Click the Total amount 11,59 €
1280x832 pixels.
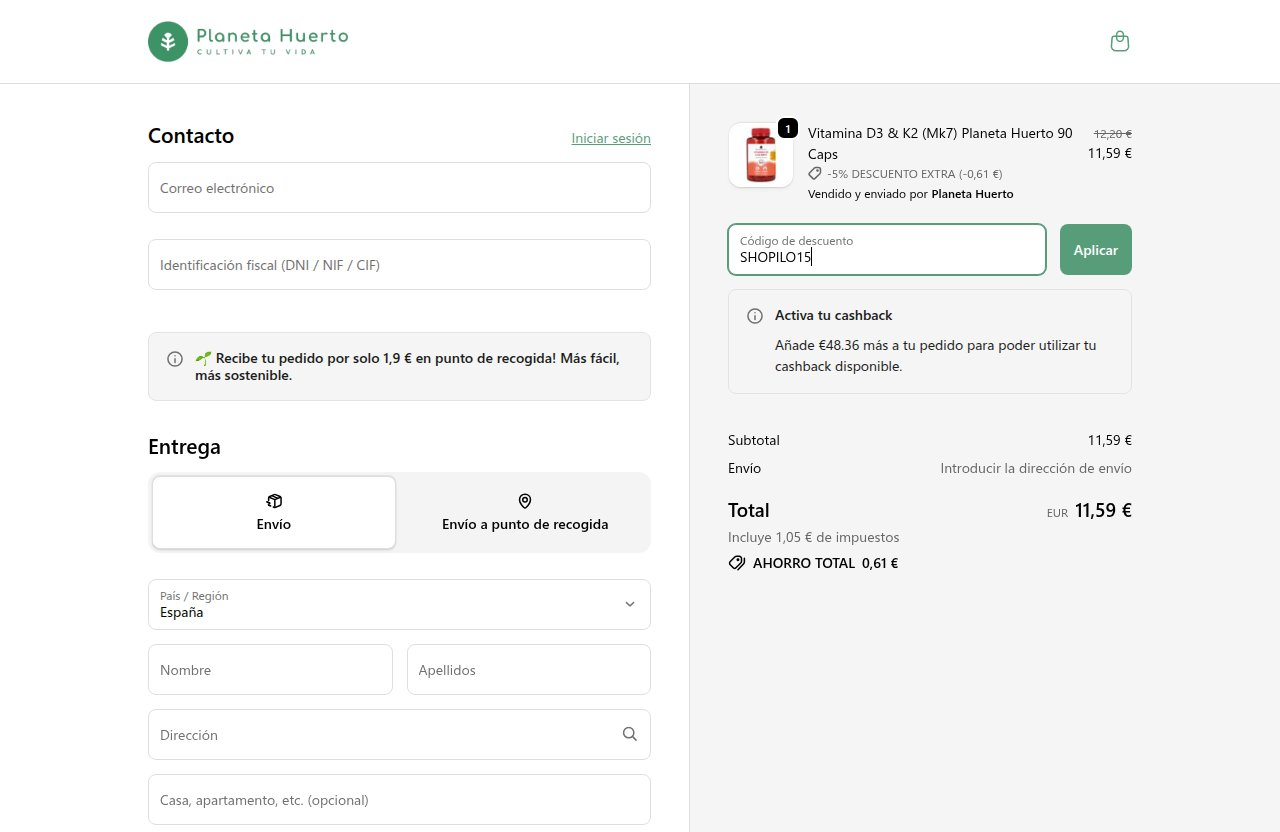1103,510
